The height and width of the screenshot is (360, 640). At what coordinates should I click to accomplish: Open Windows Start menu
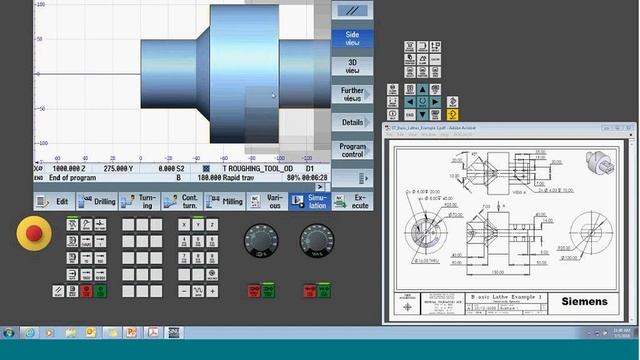(x=9, y=333)
